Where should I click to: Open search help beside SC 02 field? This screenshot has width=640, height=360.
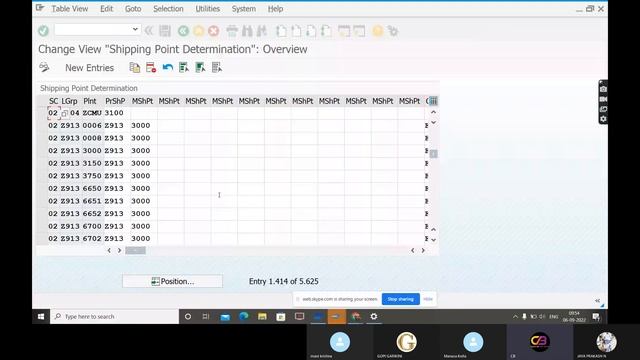click(x=64, y=113)
